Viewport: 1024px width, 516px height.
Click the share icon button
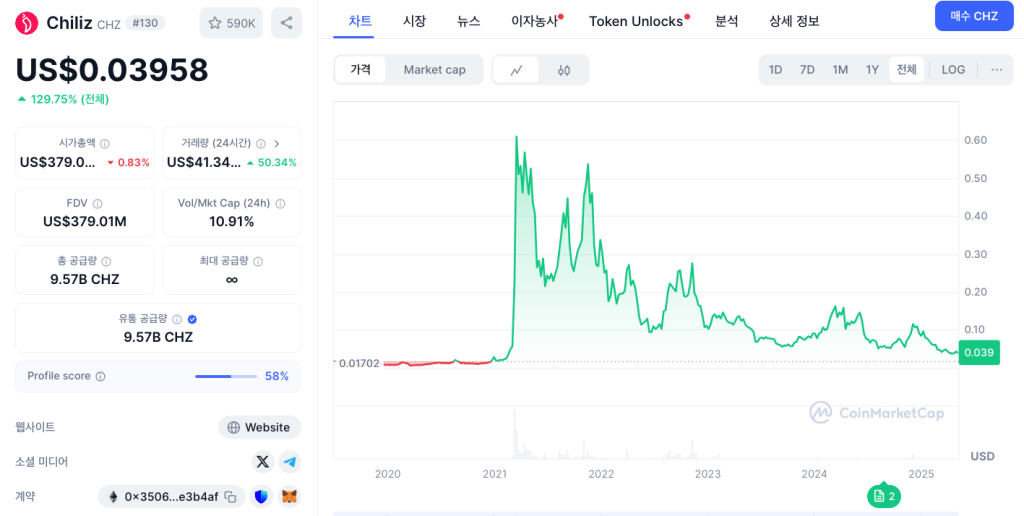tap(286, 23)
